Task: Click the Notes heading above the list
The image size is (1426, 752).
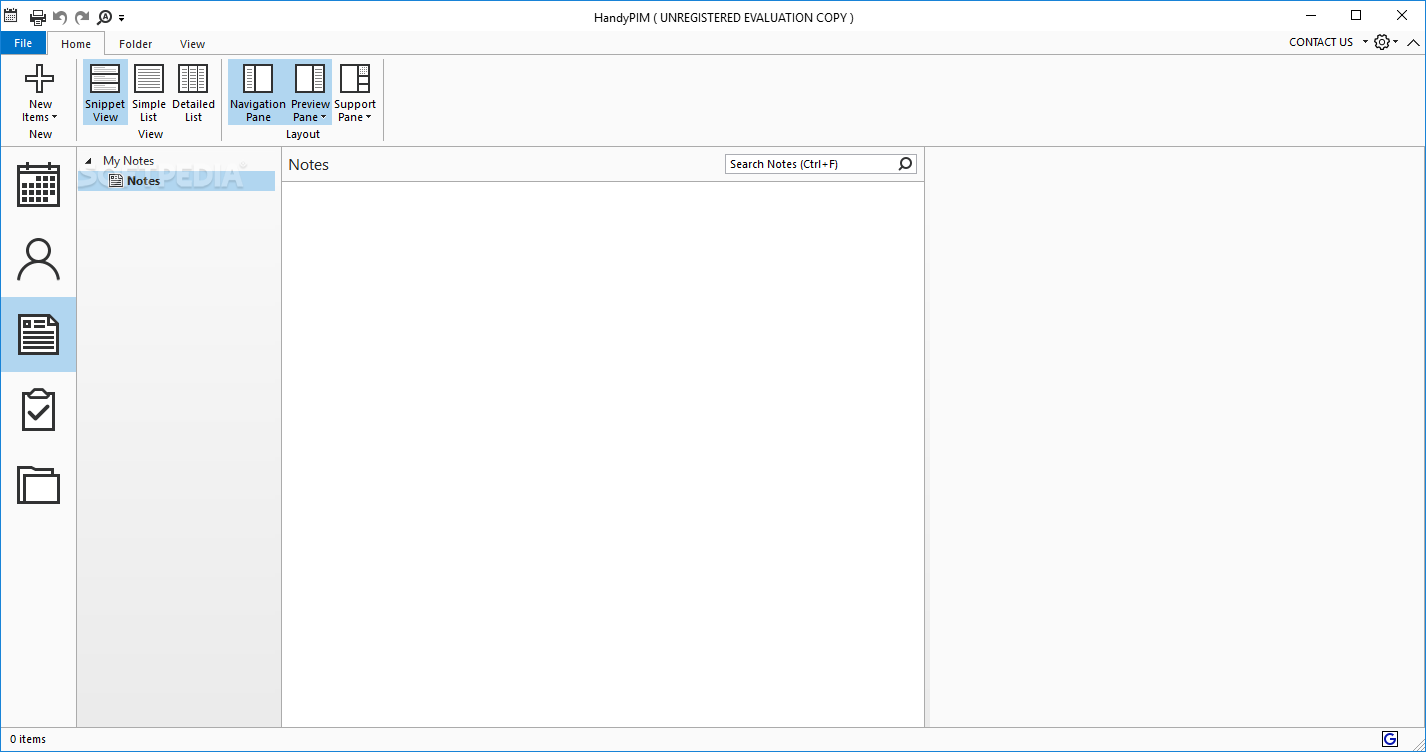Action: tap(309, 165)
